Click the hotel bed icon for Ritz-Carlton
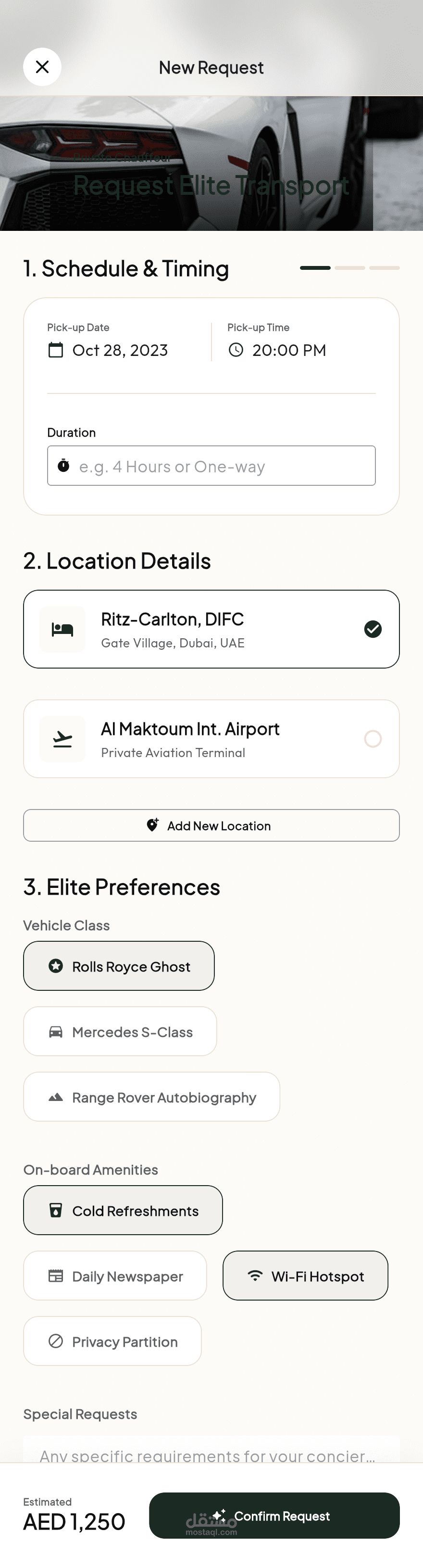The width and height of the screenshot is (423, 1568). (62, 630)
